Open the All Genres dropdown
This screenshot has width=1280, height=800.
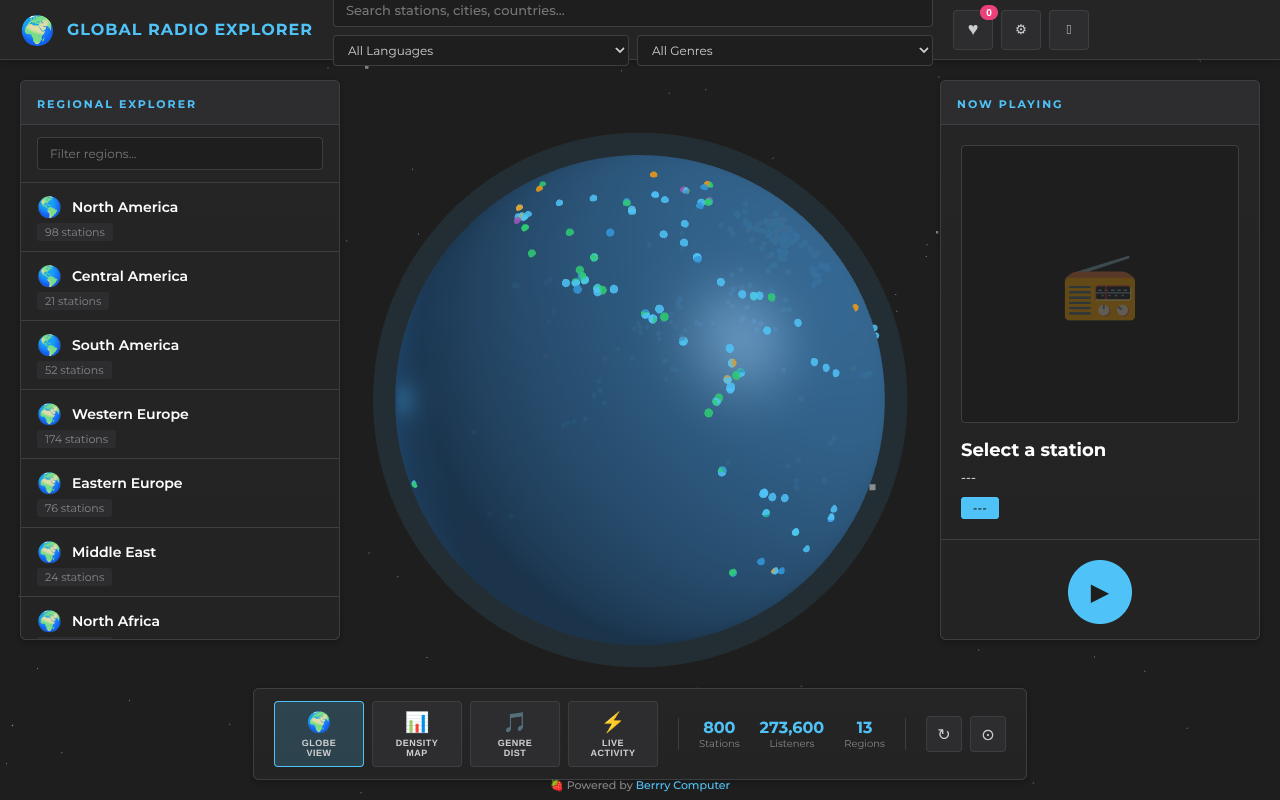point(784,51)
